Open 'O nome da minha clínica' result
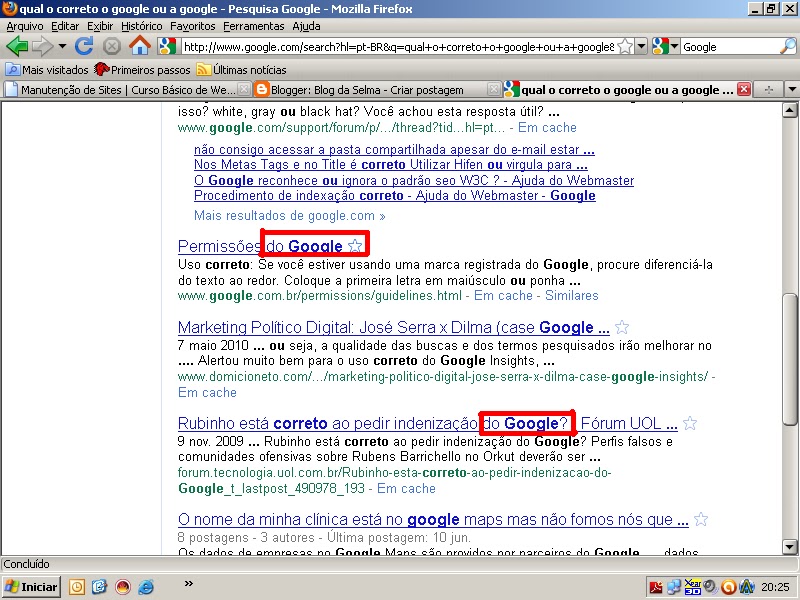Viewport: 800px width, 600px height. point(433,519)
